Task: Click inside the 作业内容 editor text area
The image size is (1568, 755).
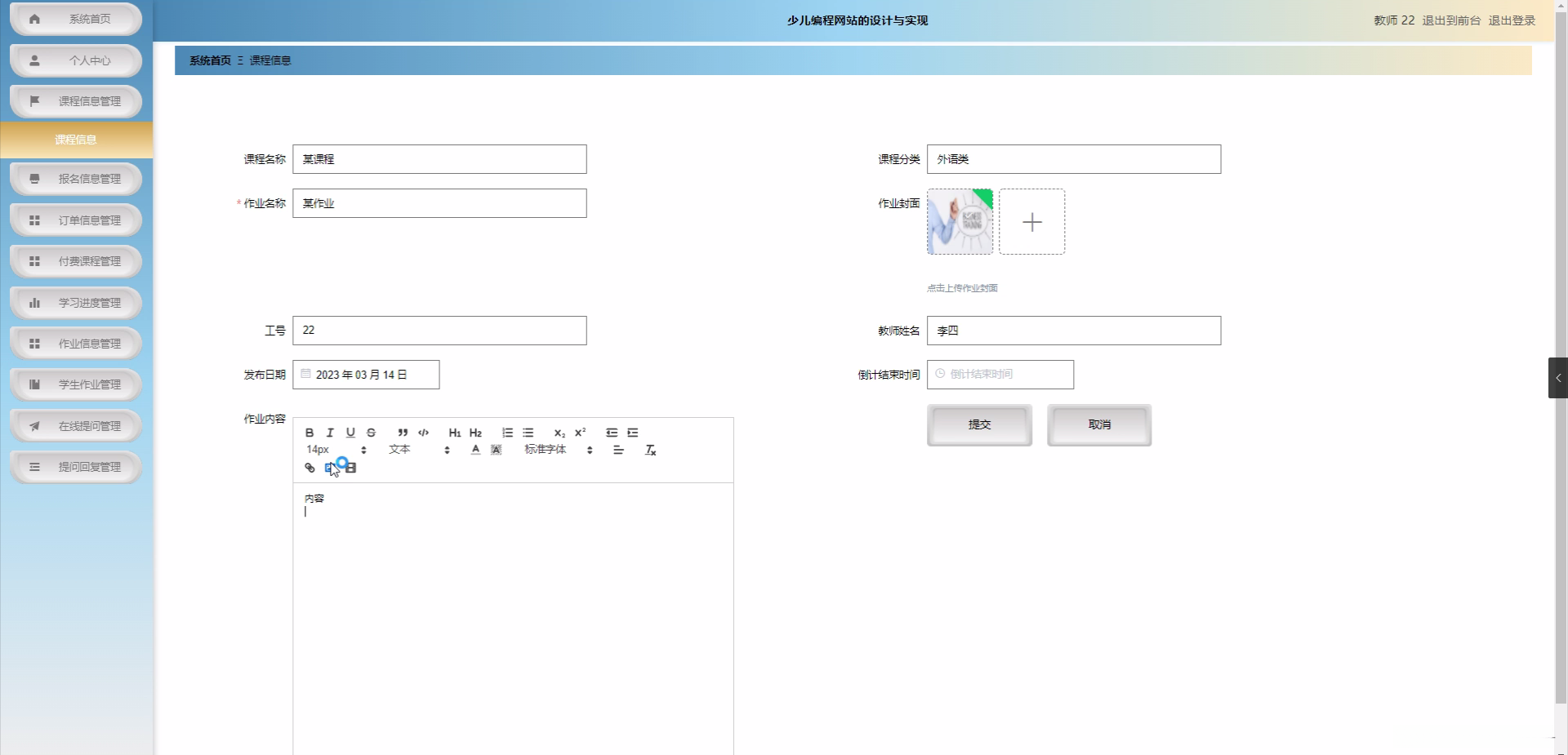Action: click(x=513, y=619)
